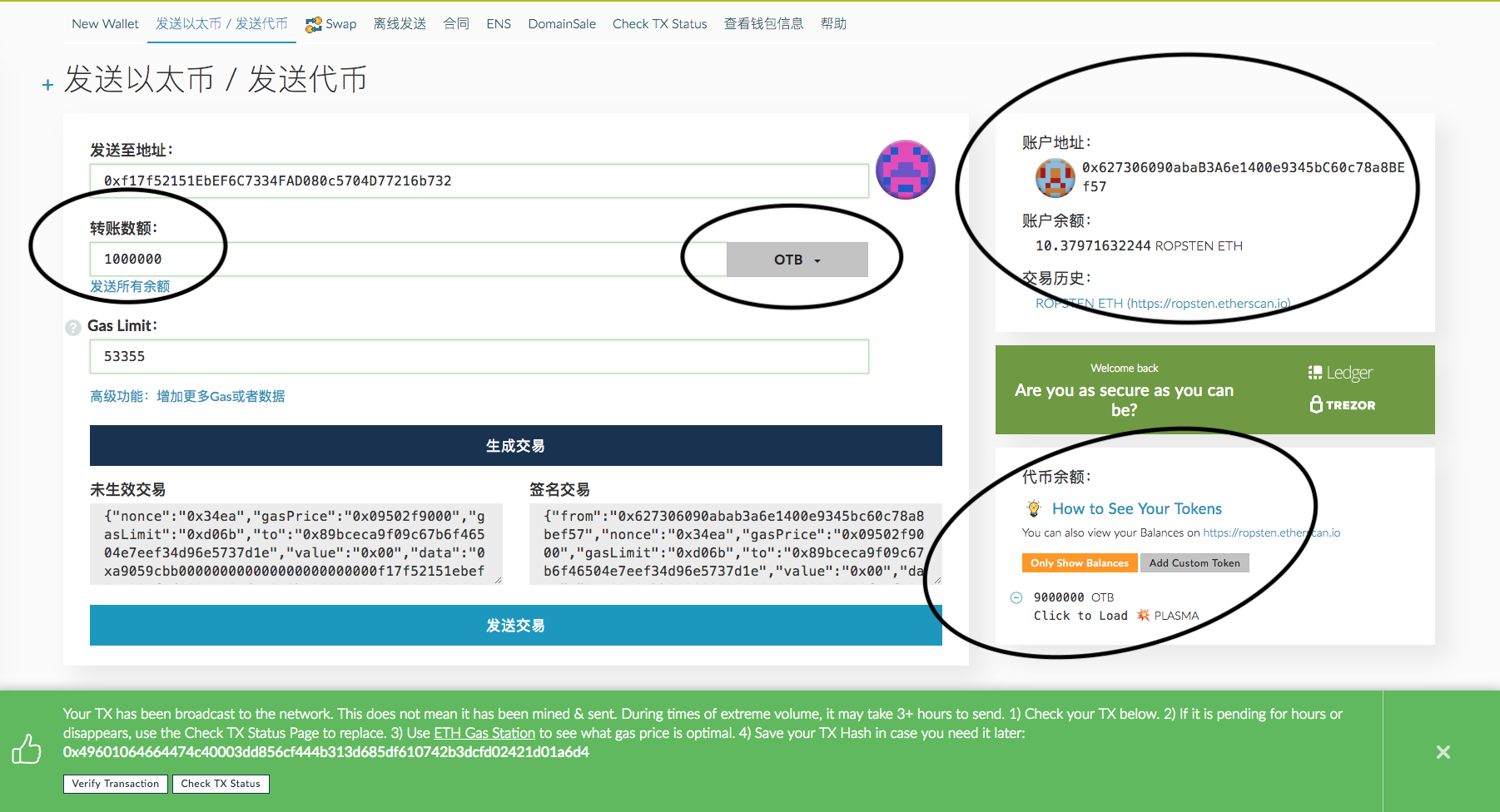Screen dimensions: 1500x812
Task: Click the Ledger logo in banner
Action: pos(1340,373)
